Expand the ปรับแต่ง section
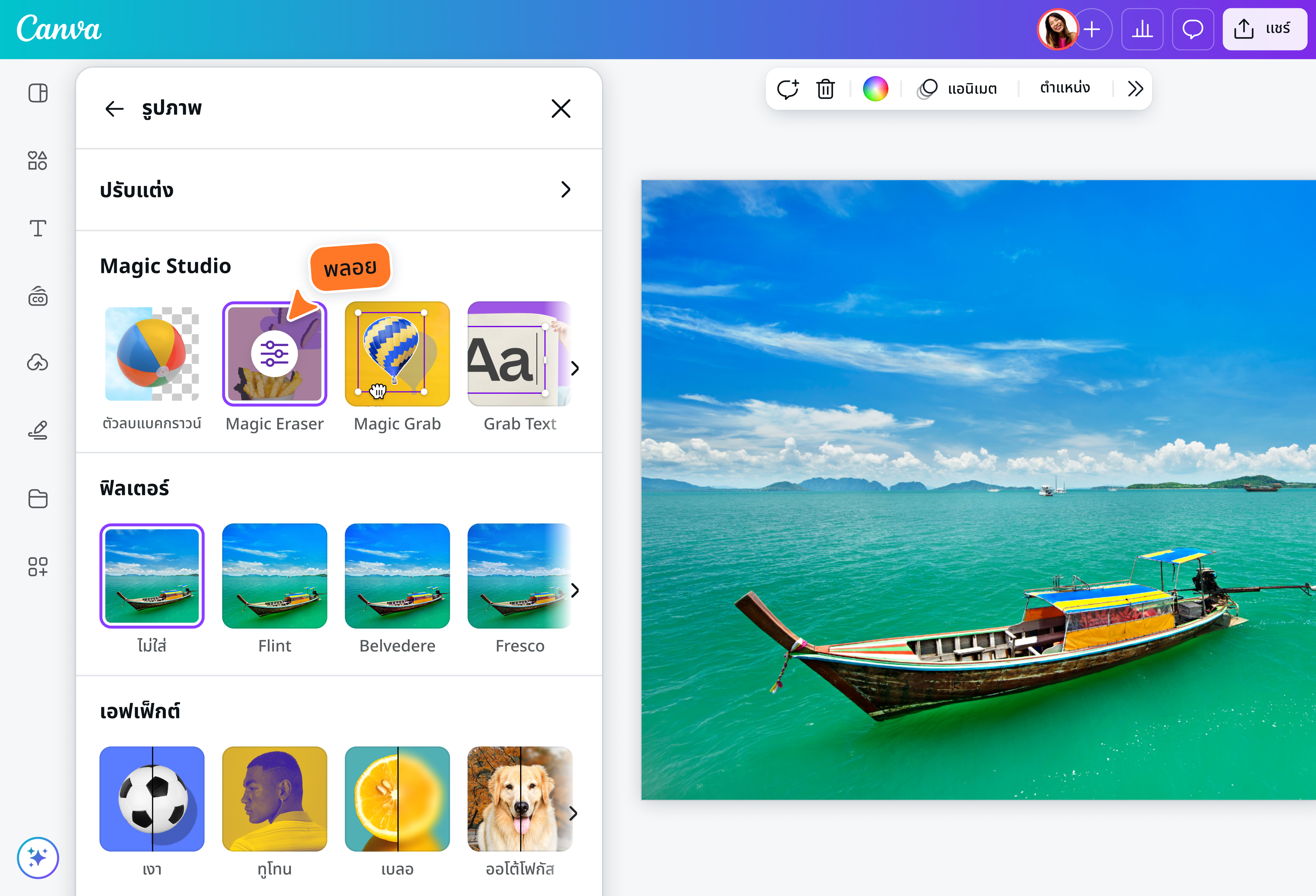The image size is (1316, 896). [x=339, y=190]
